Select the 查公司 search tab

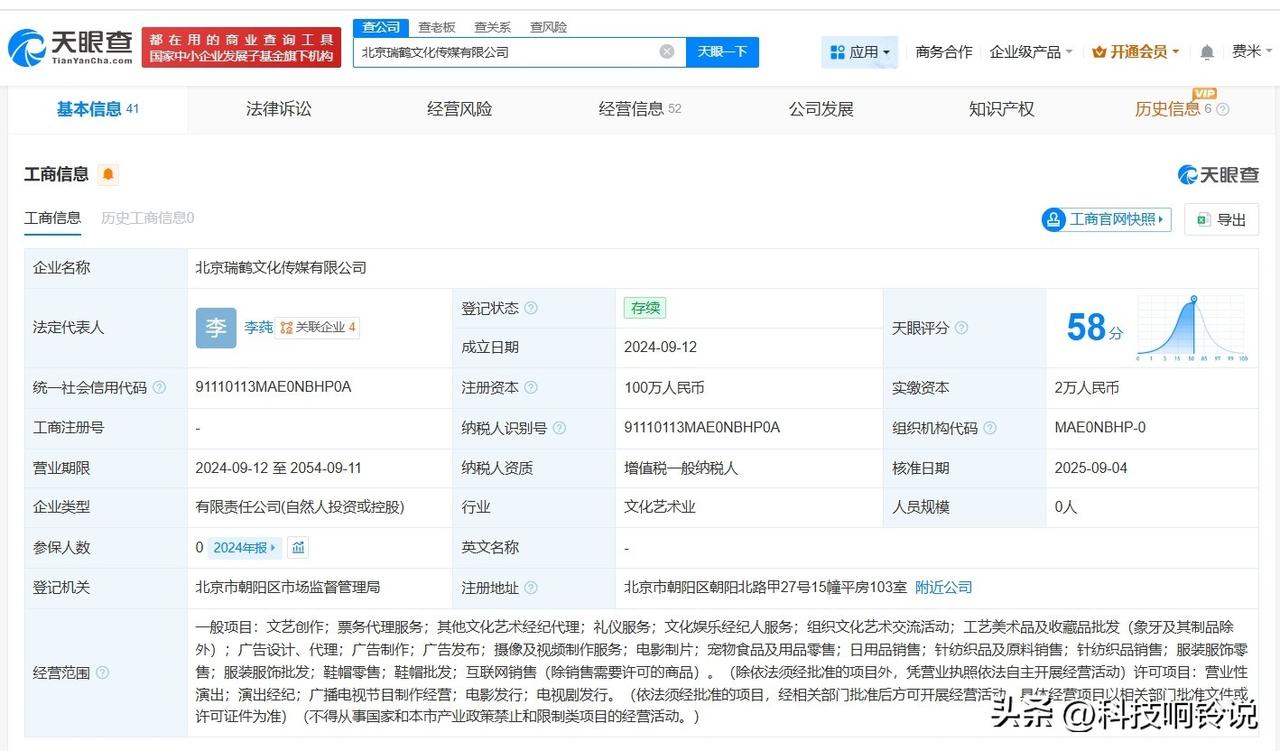[381, 27]
